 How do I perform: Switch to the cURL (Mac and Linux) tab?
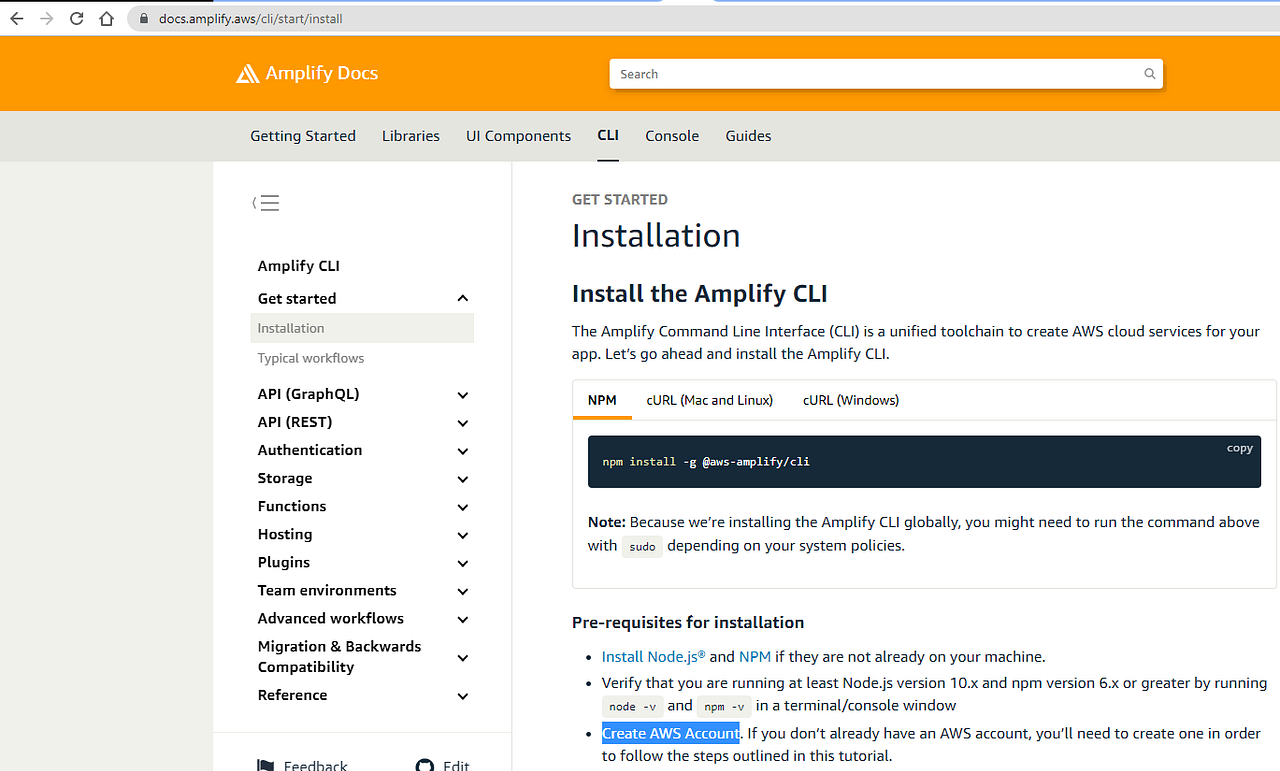(709, 400)
